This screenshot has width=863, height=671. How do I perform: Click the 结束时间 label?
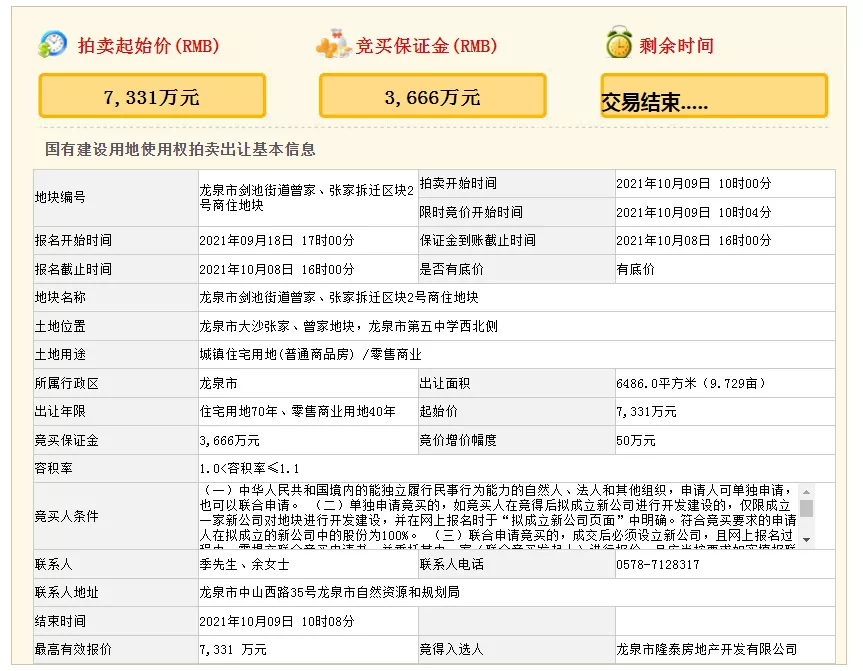point(60,621)
